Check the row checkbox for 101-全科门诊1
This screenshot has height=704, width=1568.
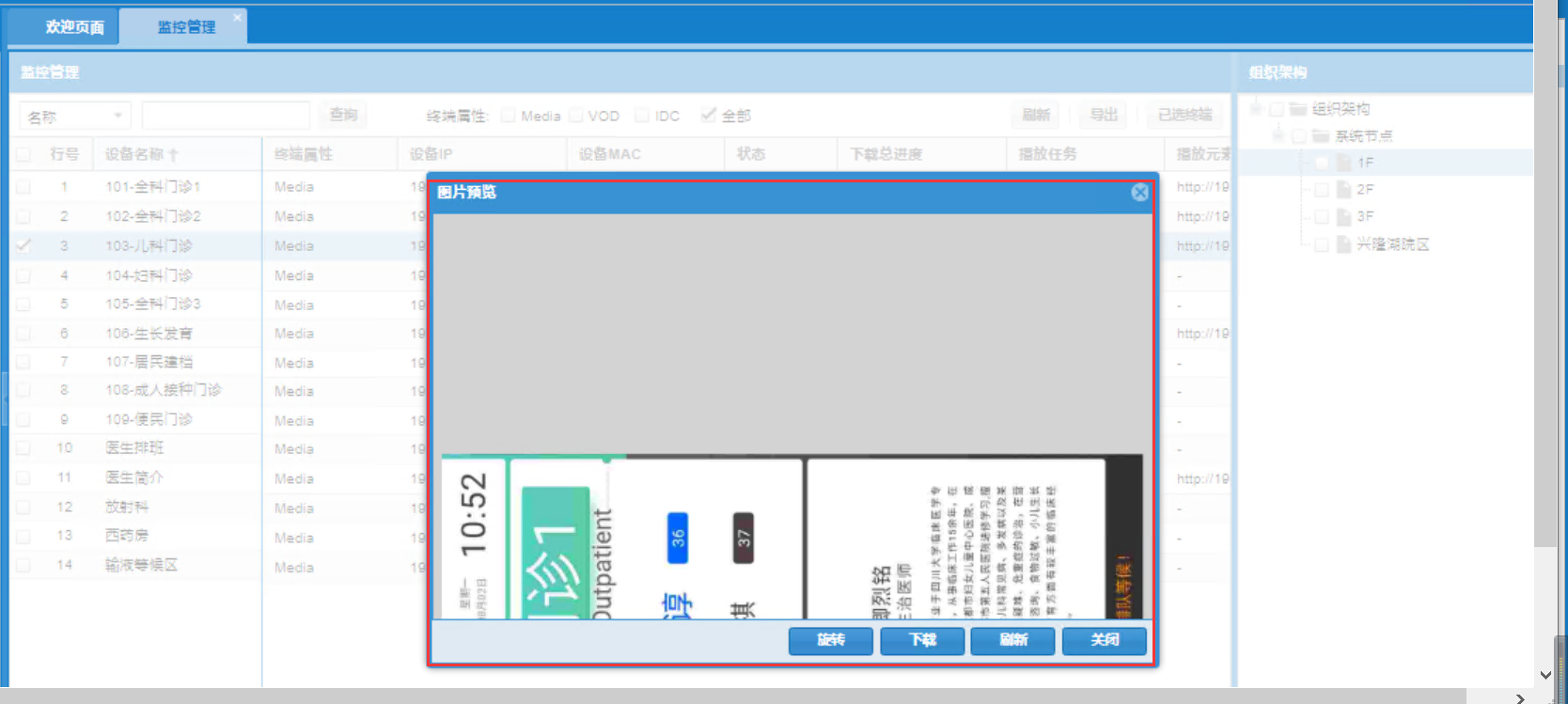pyautogui.click(x=23, y=187)
